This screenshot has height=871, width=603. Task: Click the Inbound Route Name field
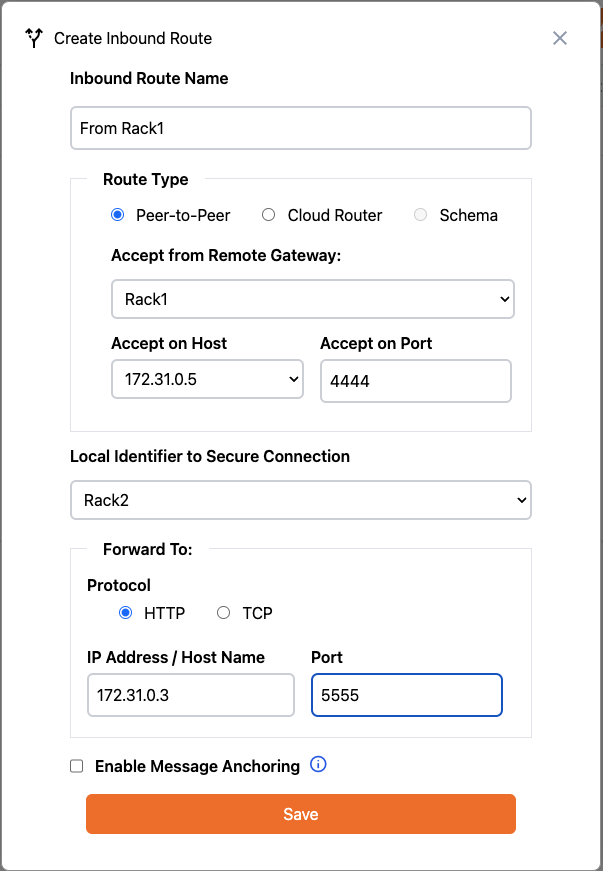300,127
